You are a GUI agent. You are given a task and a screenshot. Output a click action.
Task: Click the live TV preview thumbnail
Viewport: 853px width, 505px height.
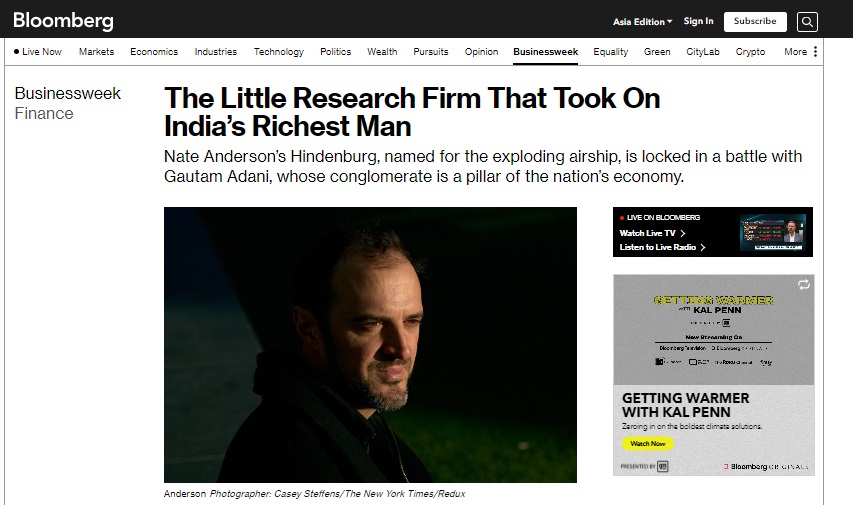773,233
